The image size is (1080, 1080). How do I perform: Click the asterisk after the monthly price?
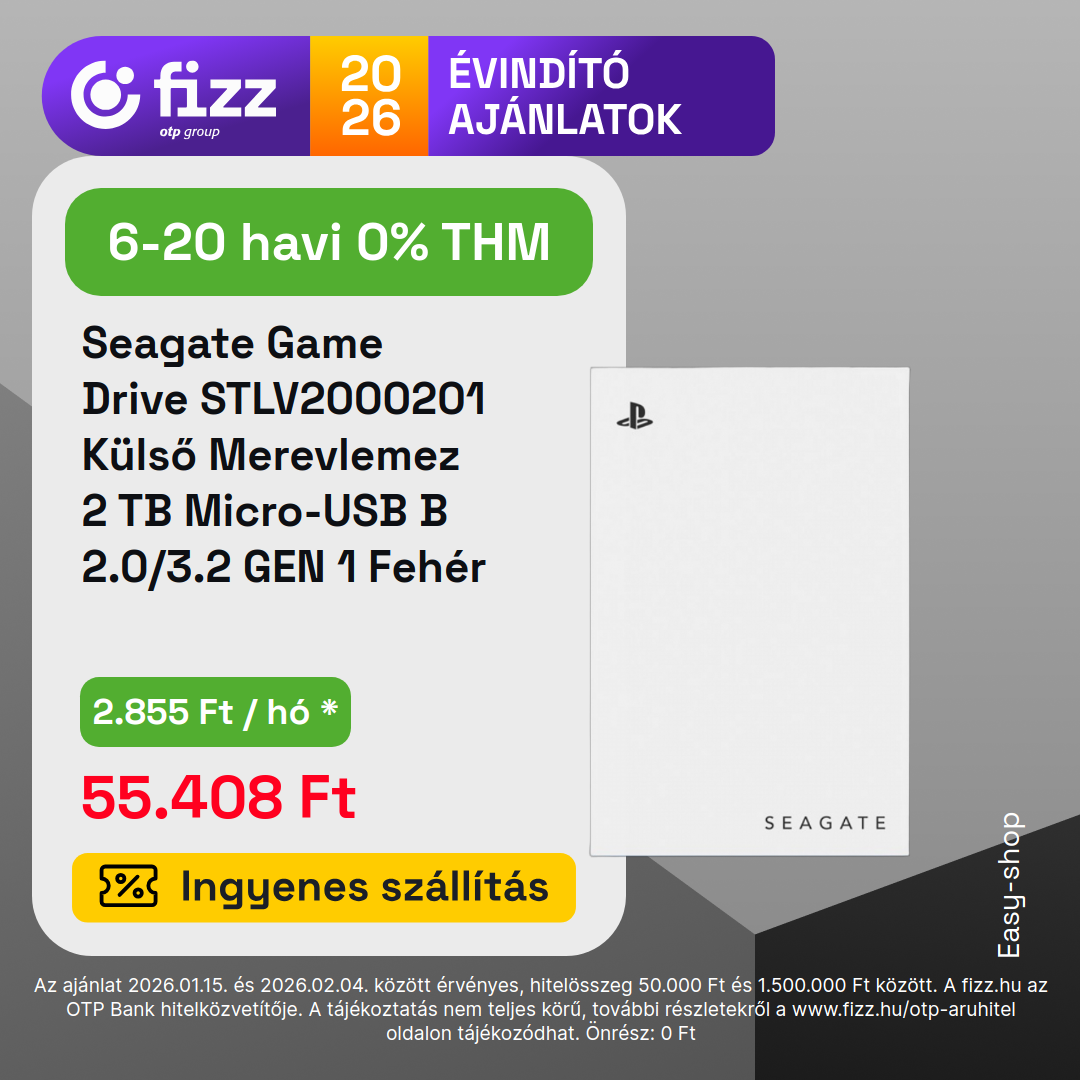pyautogui.click(x=329, y=712)
